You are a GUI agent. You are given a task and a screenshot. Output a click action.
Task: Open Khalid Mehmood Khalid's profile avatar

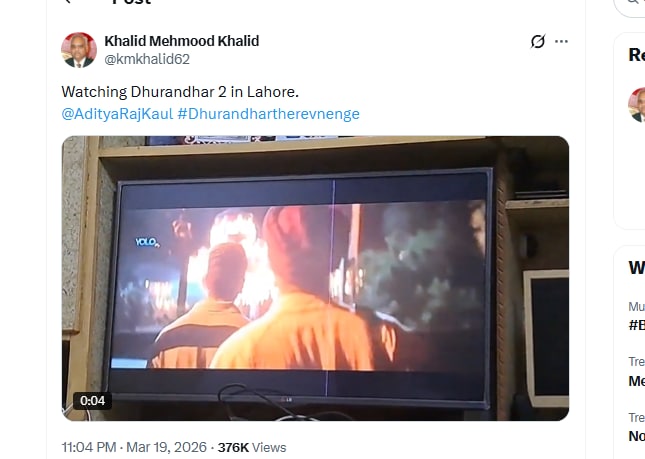[79, 50]
